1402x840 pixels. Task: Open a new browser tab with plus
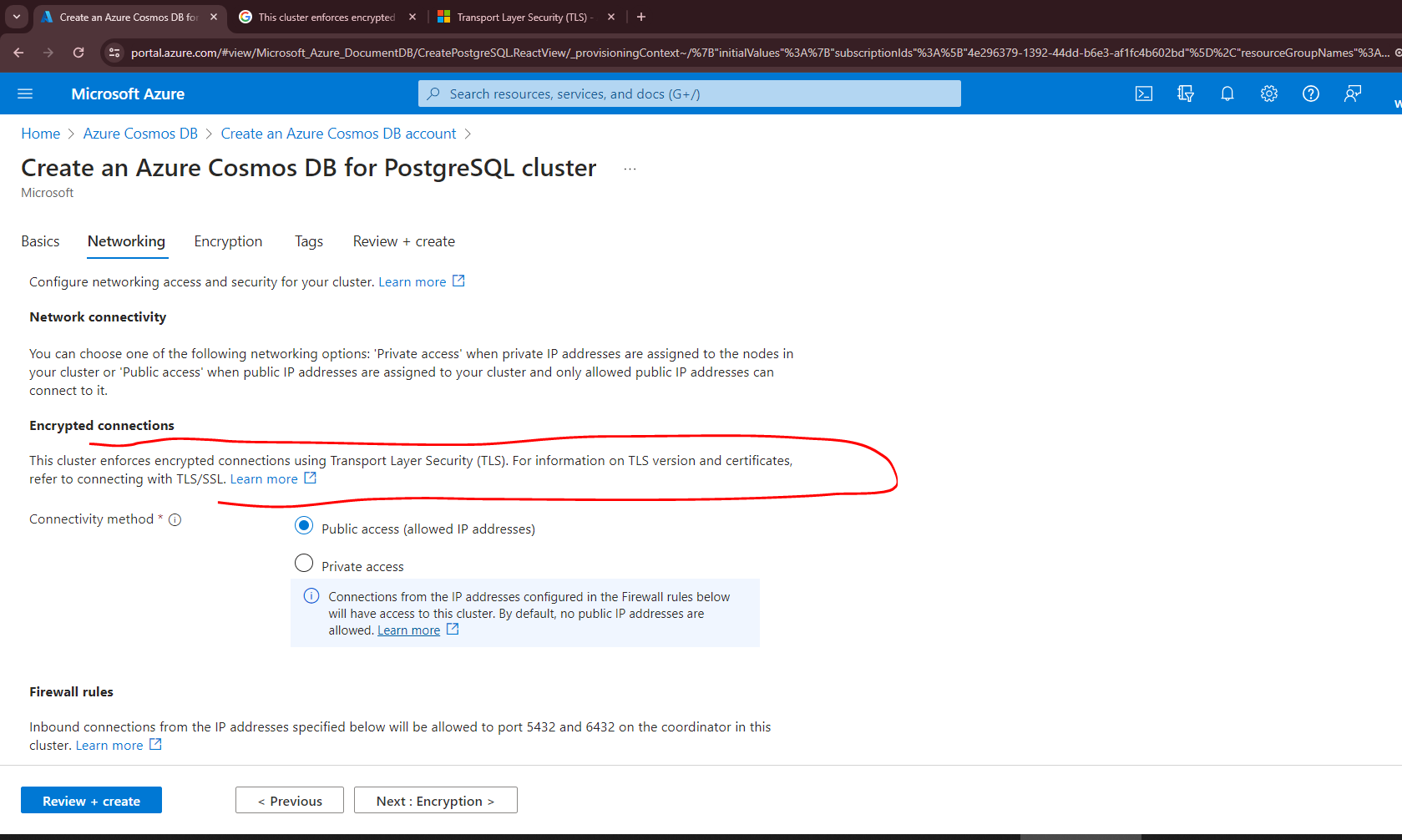[x=641, y=17]
